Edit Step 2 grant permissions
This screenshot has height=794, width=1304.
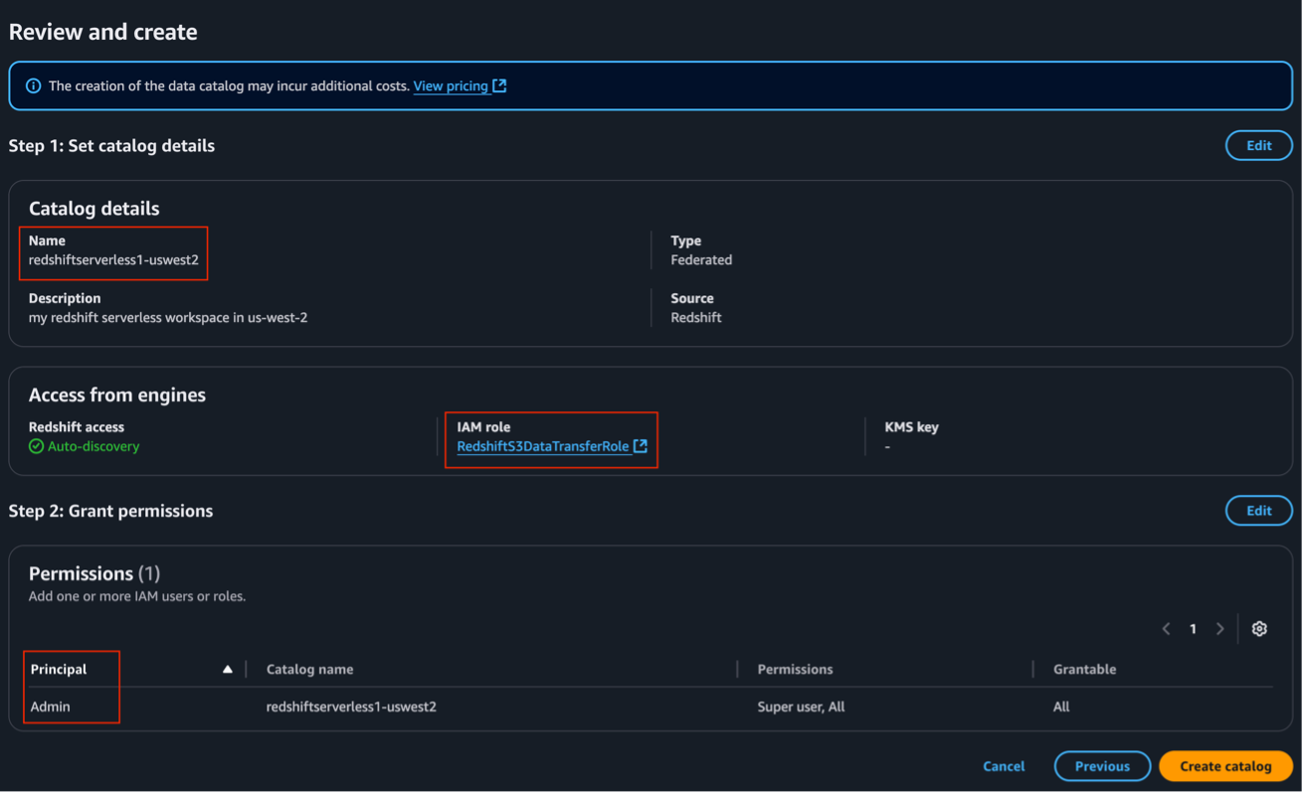click(x=1258, y=511)
